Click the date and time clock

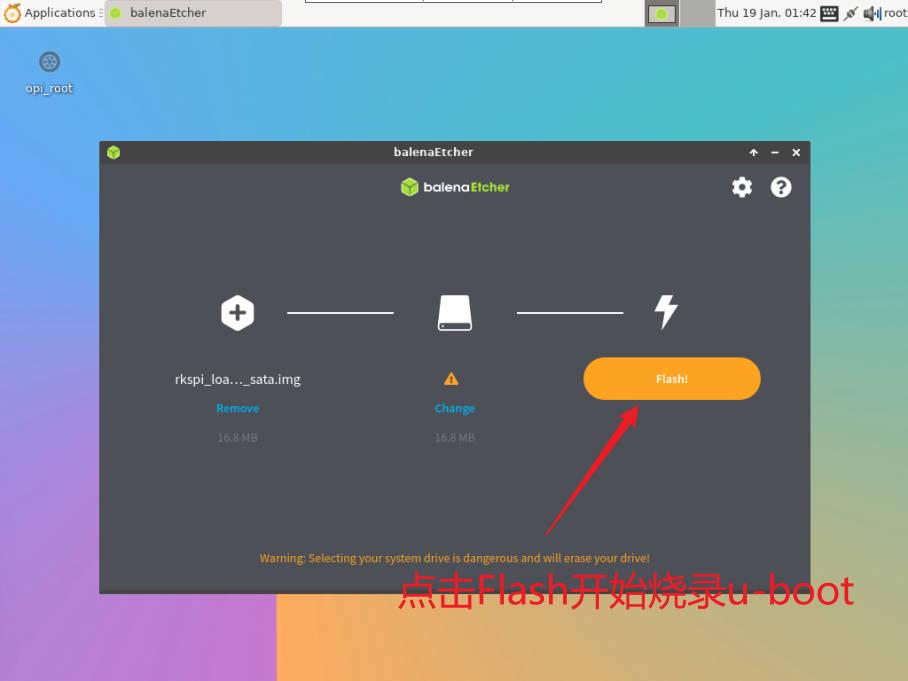pyautogui.click(x=767, y=13)
